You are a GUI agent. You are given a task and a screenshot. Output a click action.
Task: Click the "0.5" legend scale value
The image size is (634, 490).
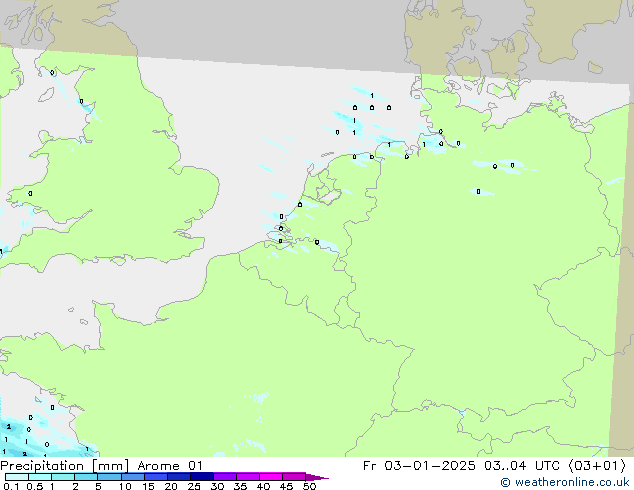[x=35, y=486]
